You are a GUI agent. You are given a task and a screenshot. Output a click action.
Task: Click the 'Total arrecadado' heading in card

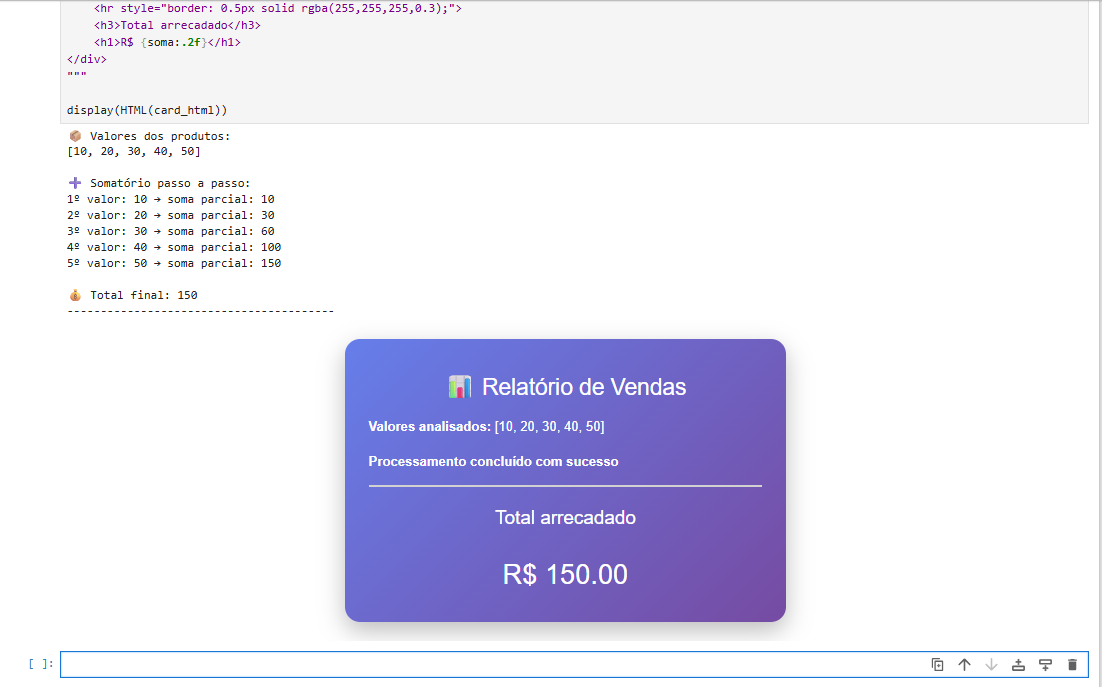coord(565,518)
